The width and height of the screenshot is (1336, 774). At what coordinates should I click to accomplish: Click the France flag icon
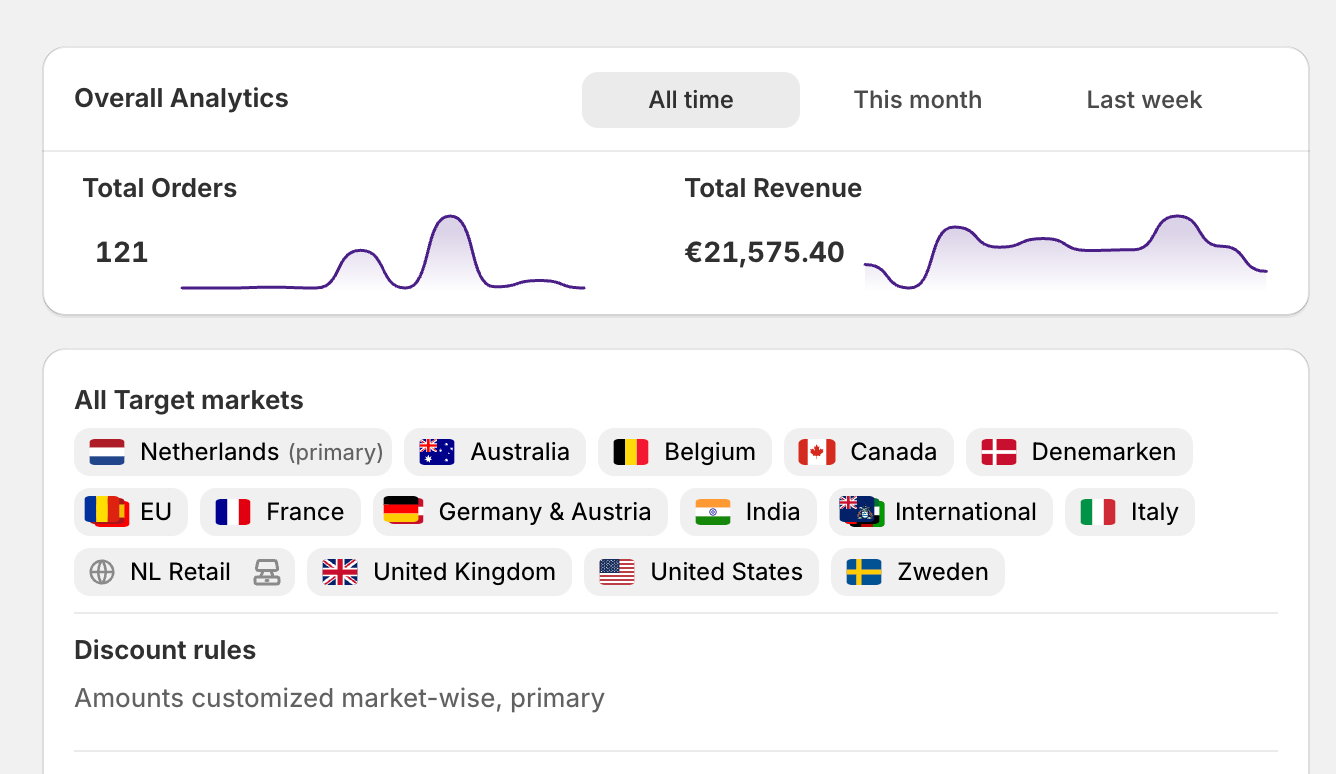click(x=233, y=512)
